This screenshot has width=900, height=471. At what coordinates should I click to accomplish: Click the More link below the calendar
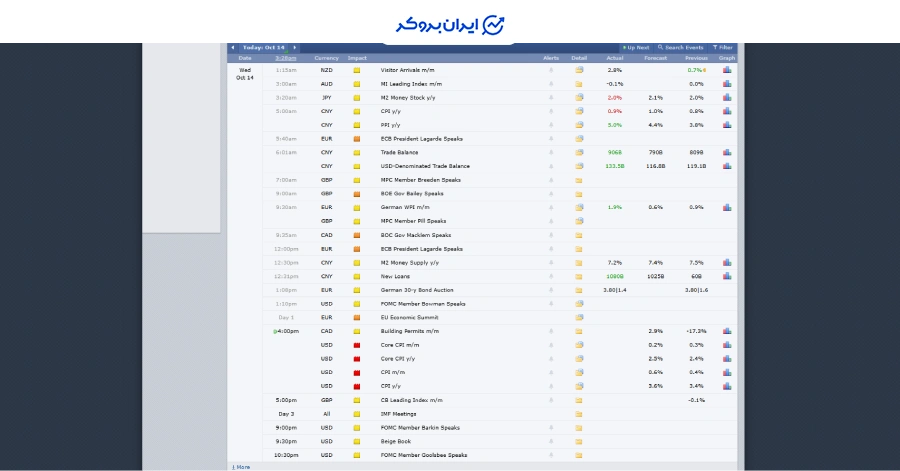241,467
